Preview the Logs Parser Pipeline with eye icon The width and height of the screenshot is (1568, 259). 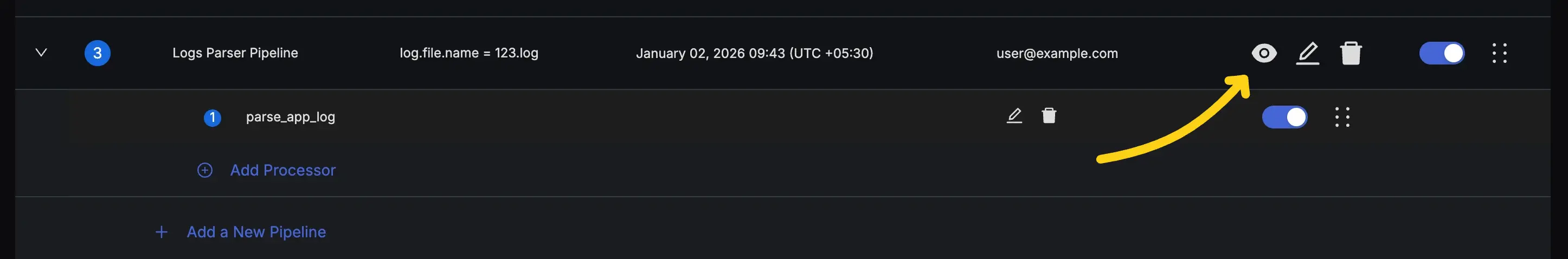[1264, 54]
